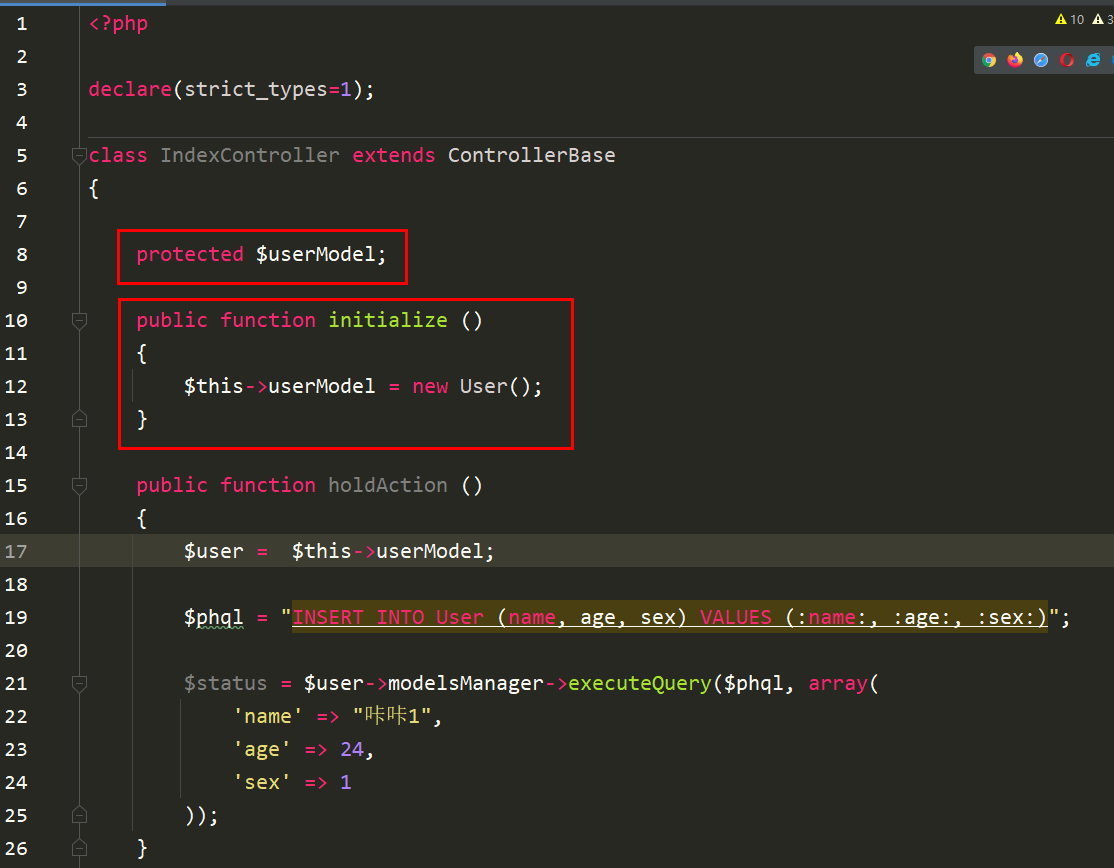Click '$userModel' property declaration on line 8
Image resolution: width=1114 pixels, height=868 pixels.
(x=315, y=254)
